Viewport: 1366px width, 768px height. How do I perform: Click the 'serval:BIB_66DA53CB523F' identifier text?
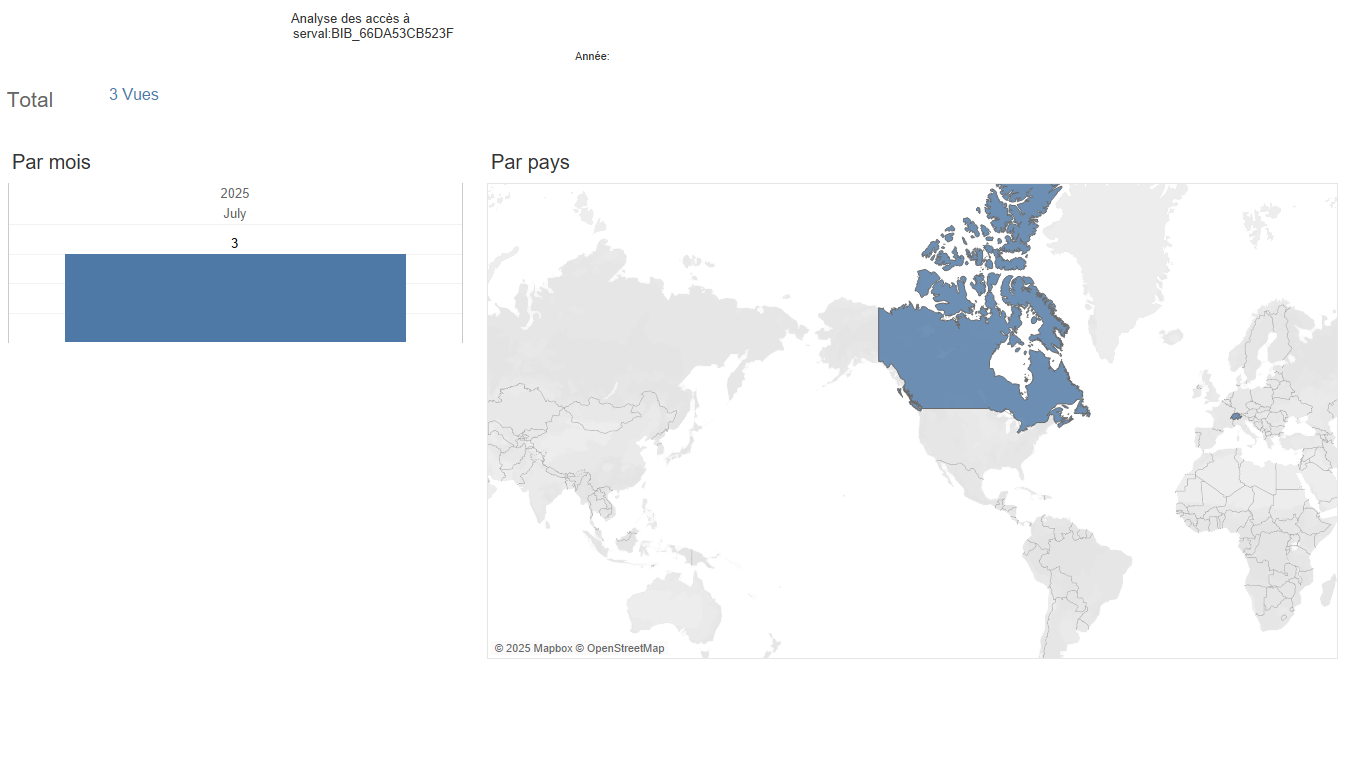373,34
